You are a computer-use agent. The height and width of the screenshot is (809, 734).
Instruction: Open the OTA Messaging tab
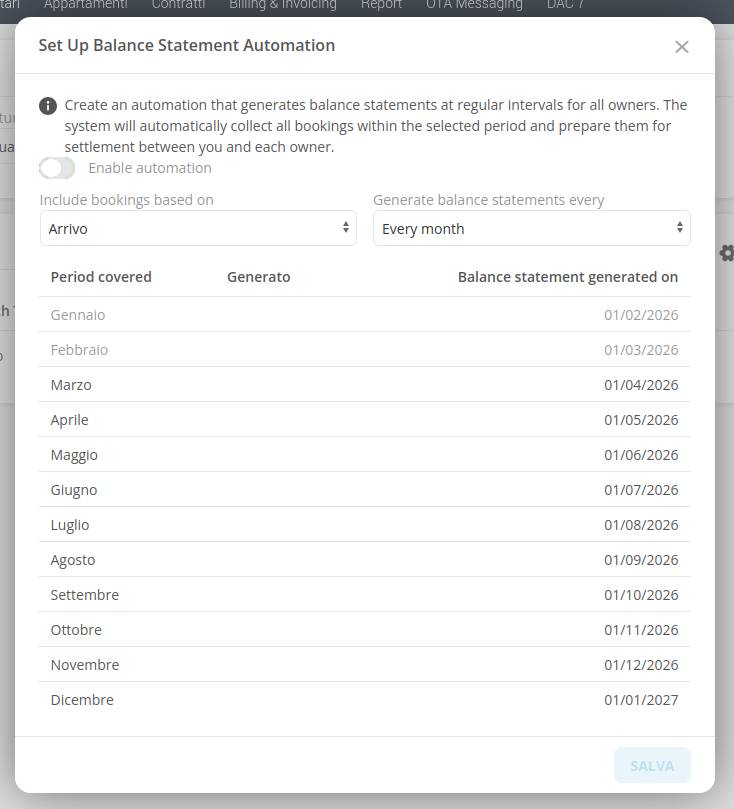coord(474,5)
